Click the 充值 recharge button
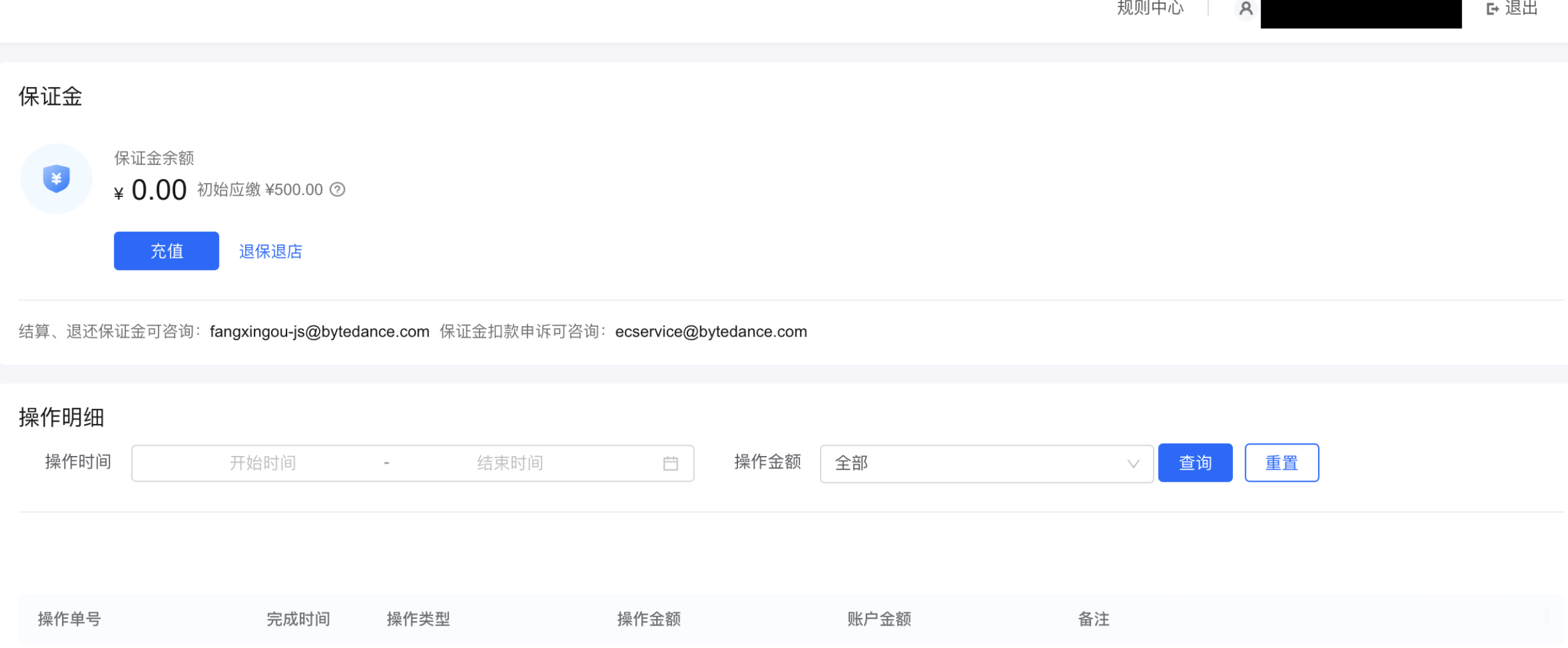Screen dimensions: 1568x648 pos(166,251)
